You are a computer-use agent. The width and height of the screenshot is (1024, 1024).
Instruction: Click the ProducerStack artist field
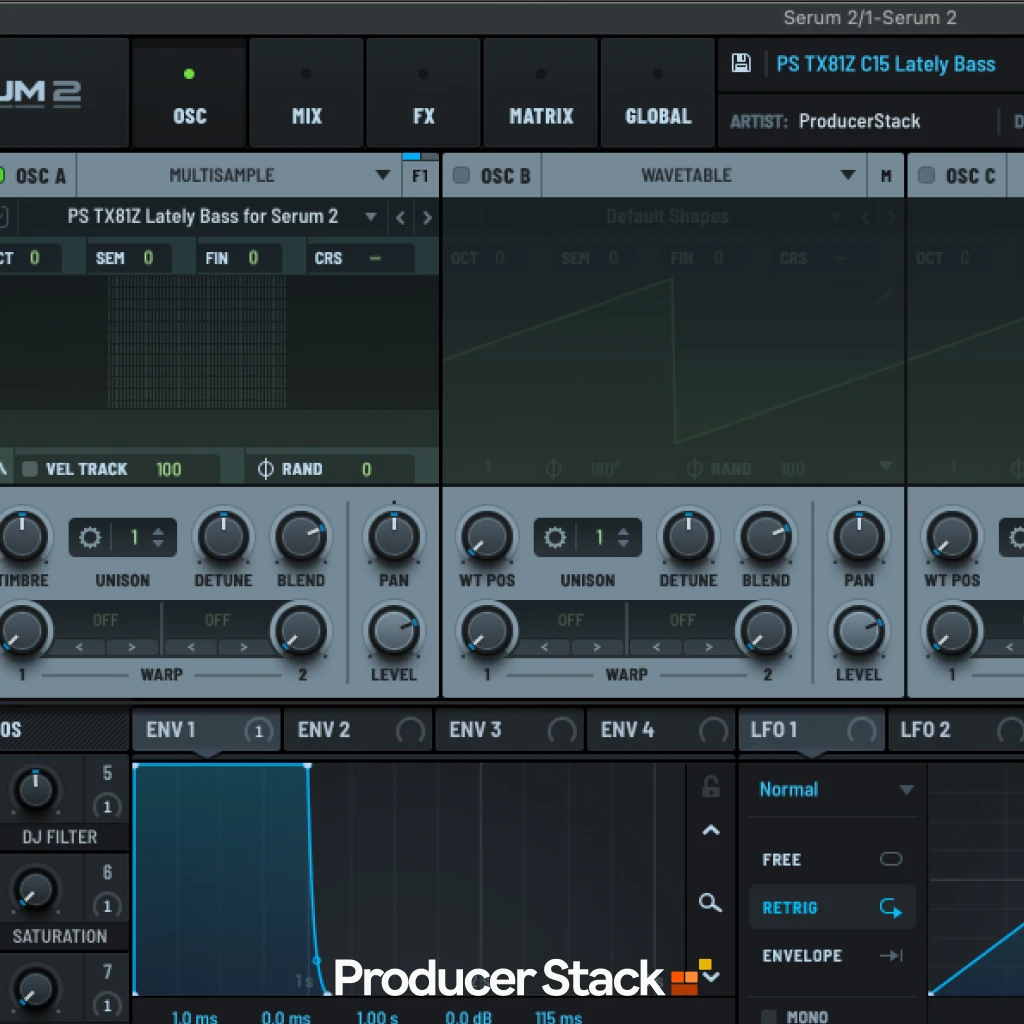click(859, 121)
